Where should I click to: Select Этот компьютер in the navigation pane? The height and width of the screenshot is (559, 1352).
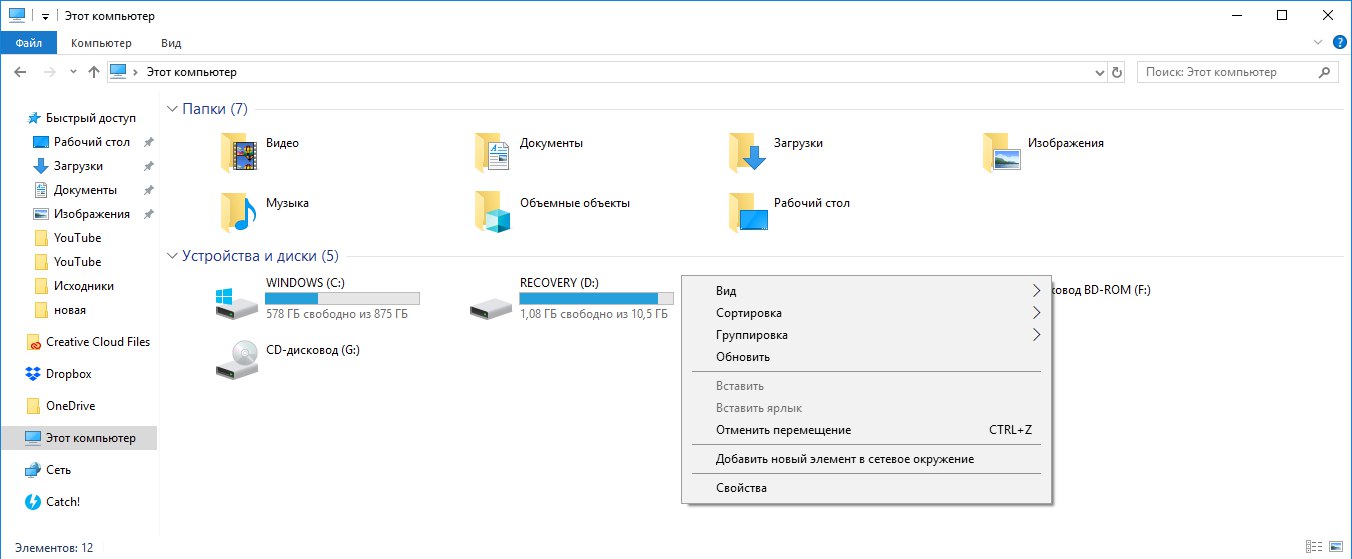coord(80,438)
